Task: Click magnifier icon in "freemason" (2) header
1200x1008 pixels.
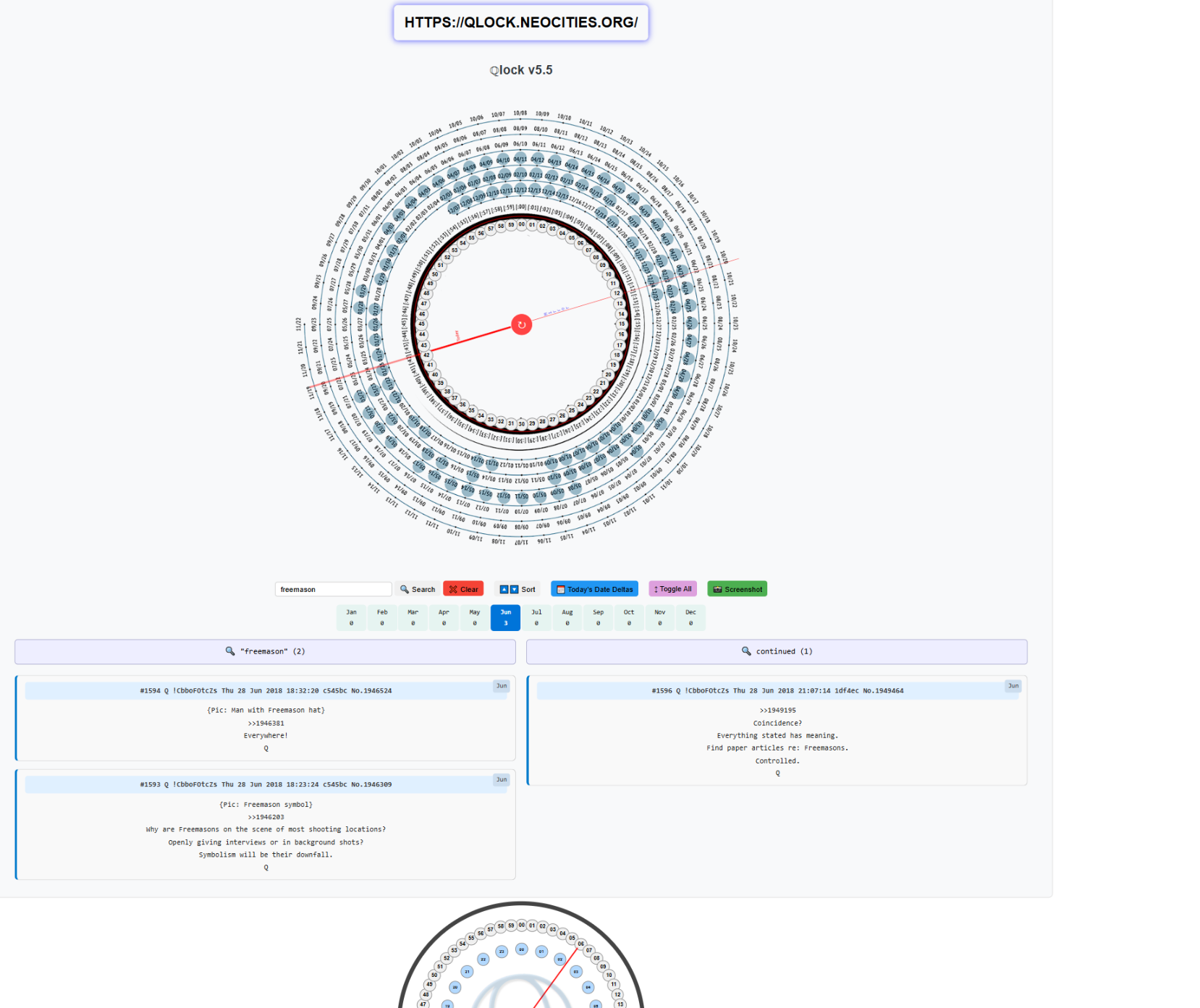Action: click(x=230, y=651)
